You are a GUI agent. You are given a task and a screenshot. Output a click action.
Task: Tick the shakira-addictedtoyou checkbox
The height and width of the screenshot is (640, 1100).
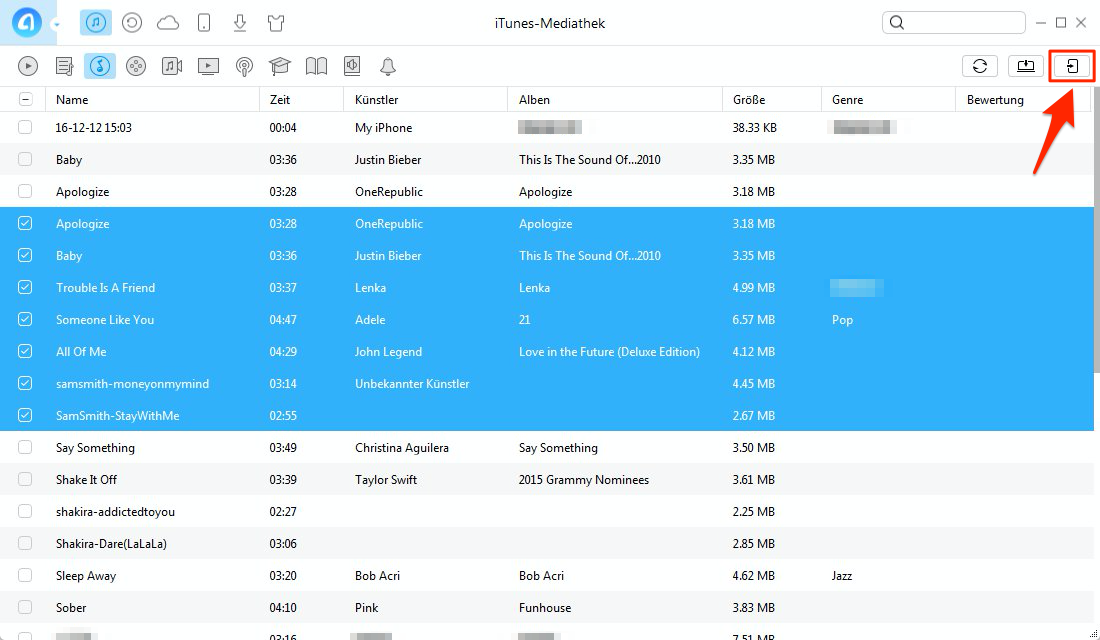pyautogui.click(x=25, y=512)
